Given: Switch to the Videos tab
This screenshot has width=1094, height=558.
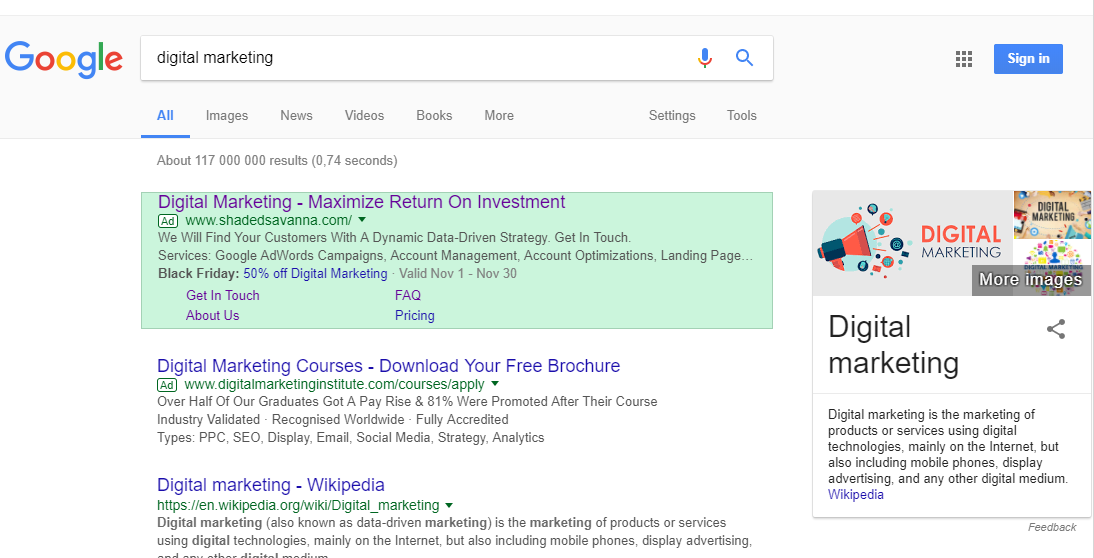Looking at the screenshot, I should (364, 116).
